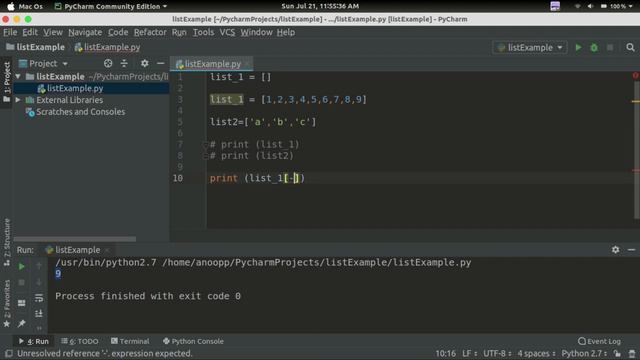This screenshot has width=640, height=360.
Task: Open the Edit menu
Action: [x=30, y=32]
